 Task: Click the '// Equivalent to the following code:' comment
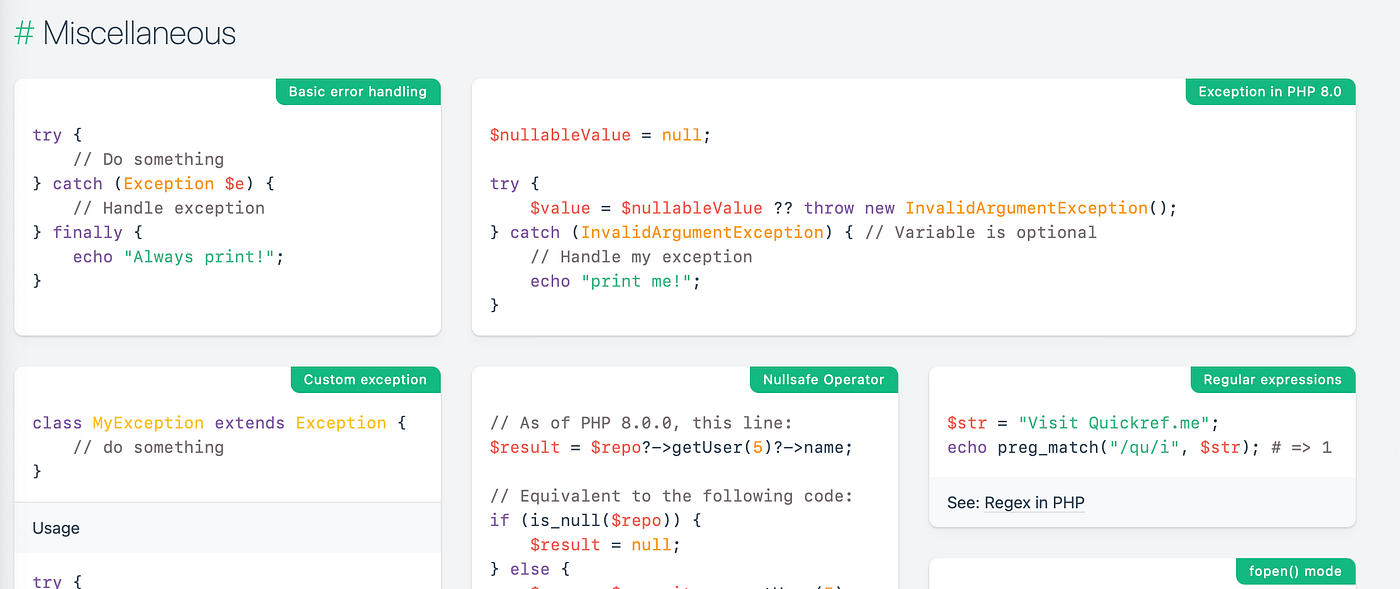pyautogui.click(x=671, y=496)
